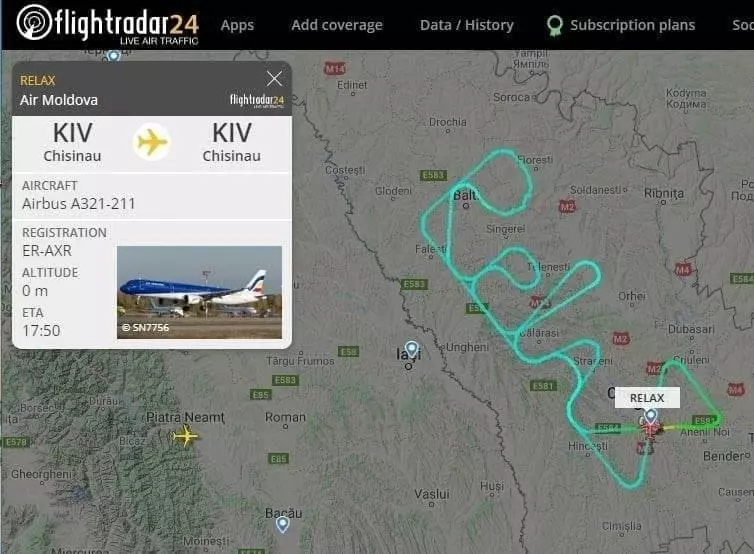Screen dimensions: 754x554
Task: Click the airport pin at top left of map
Action: coord(113,56)
